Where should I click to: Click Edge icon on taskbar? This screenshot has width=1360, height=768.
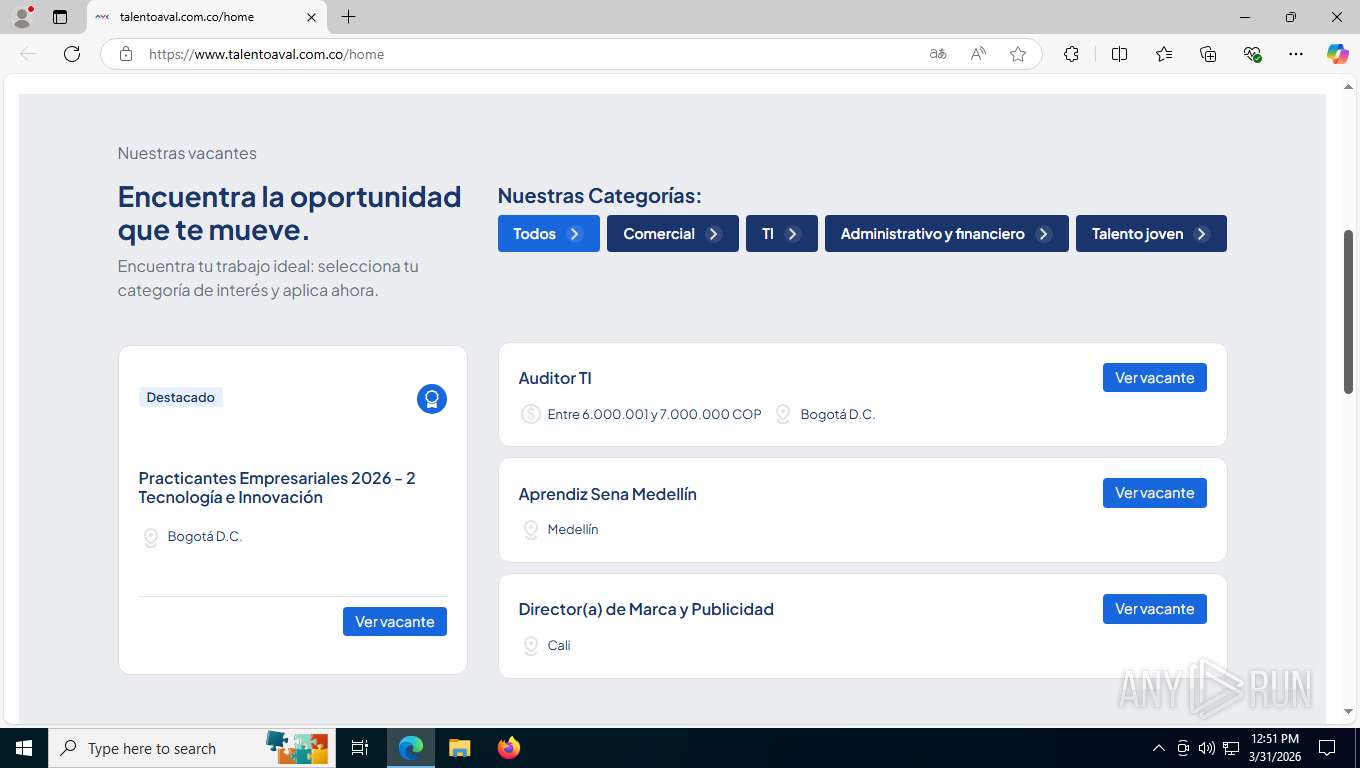tap(410, 748)
